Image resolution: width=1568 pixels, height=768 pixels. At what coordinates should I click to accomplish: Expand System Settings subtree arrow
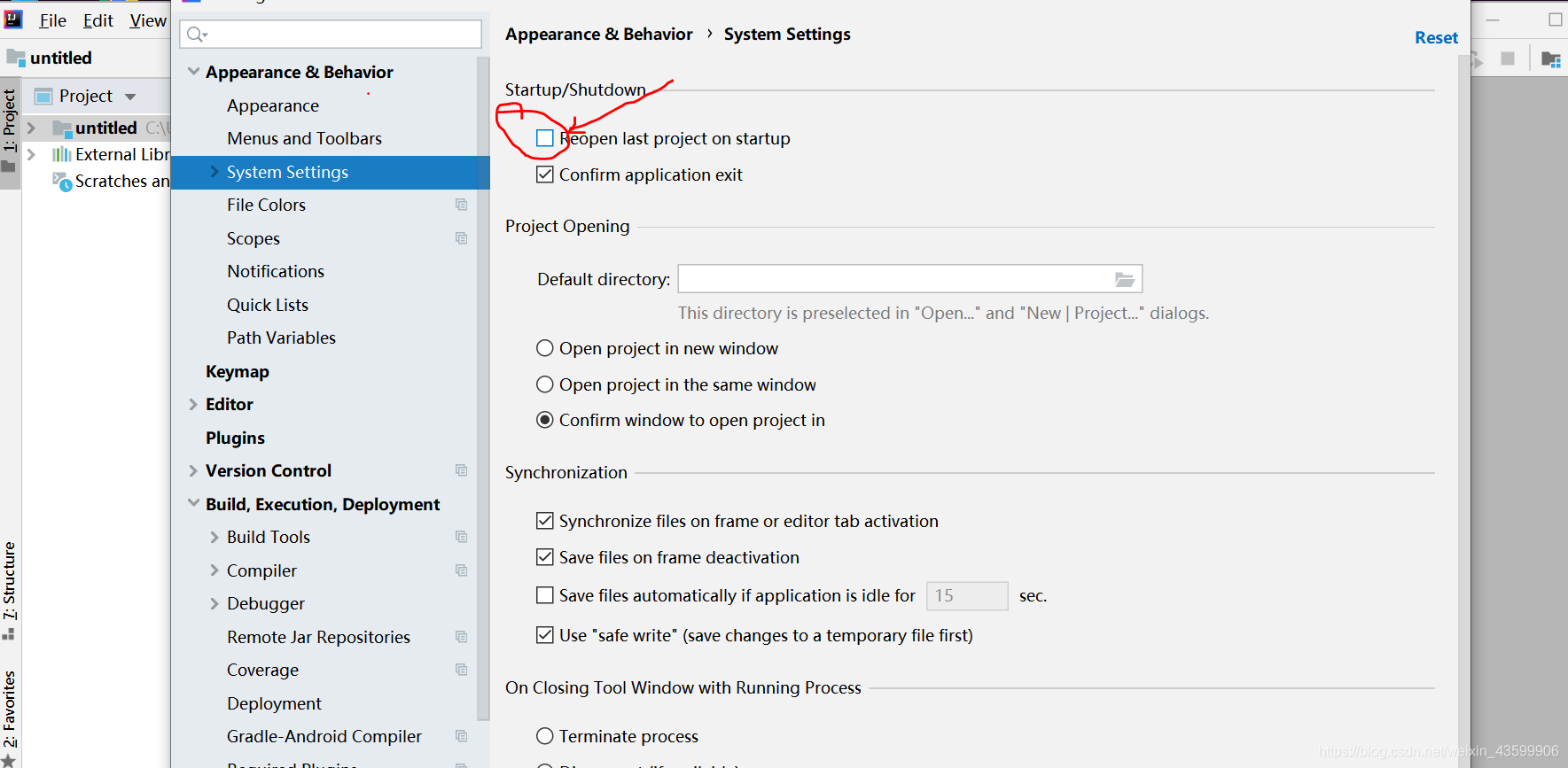tap(215, 172)
